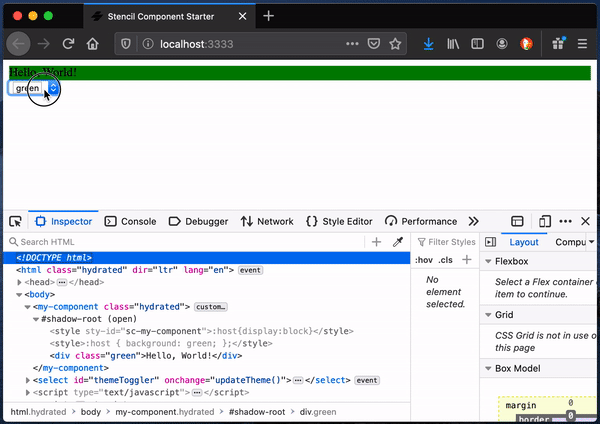Toggle Responsive Design Mode icon
600x424 pixels.
pyautogui.click(x=545, y=221)
